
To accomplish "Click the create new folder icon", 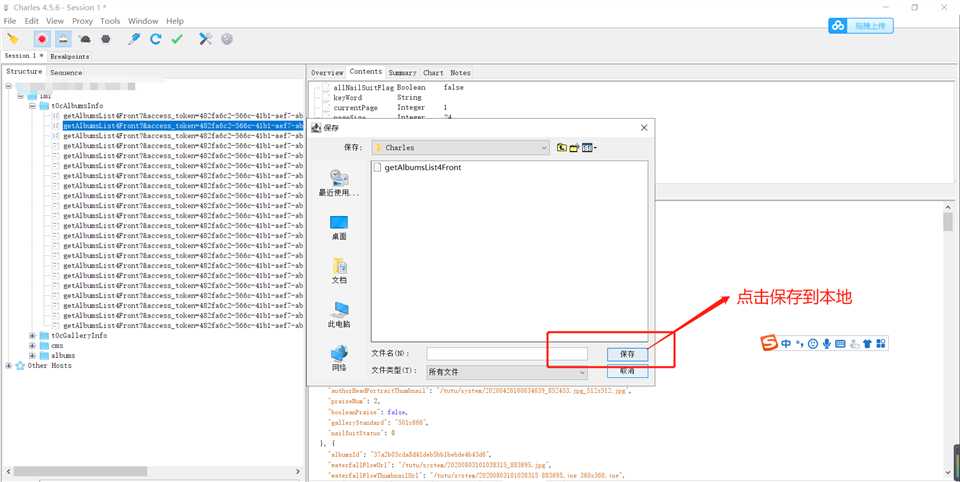I will 574,148.
